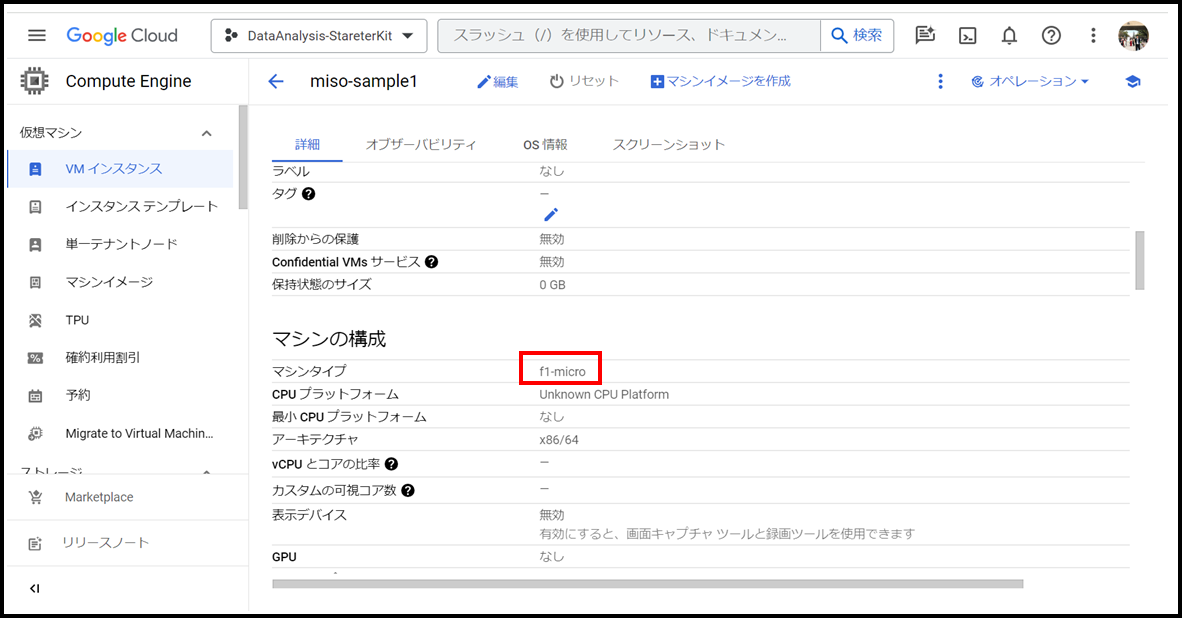Open the help question mark menu
1182x618 pixels.
[x=1051, y=36]
